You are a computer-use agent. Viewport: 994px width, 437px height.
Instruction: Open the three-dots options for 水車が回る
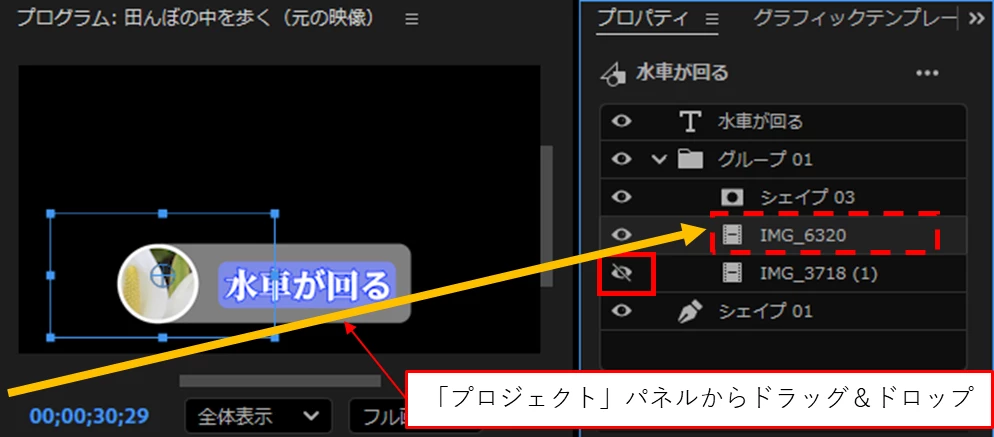927,74
